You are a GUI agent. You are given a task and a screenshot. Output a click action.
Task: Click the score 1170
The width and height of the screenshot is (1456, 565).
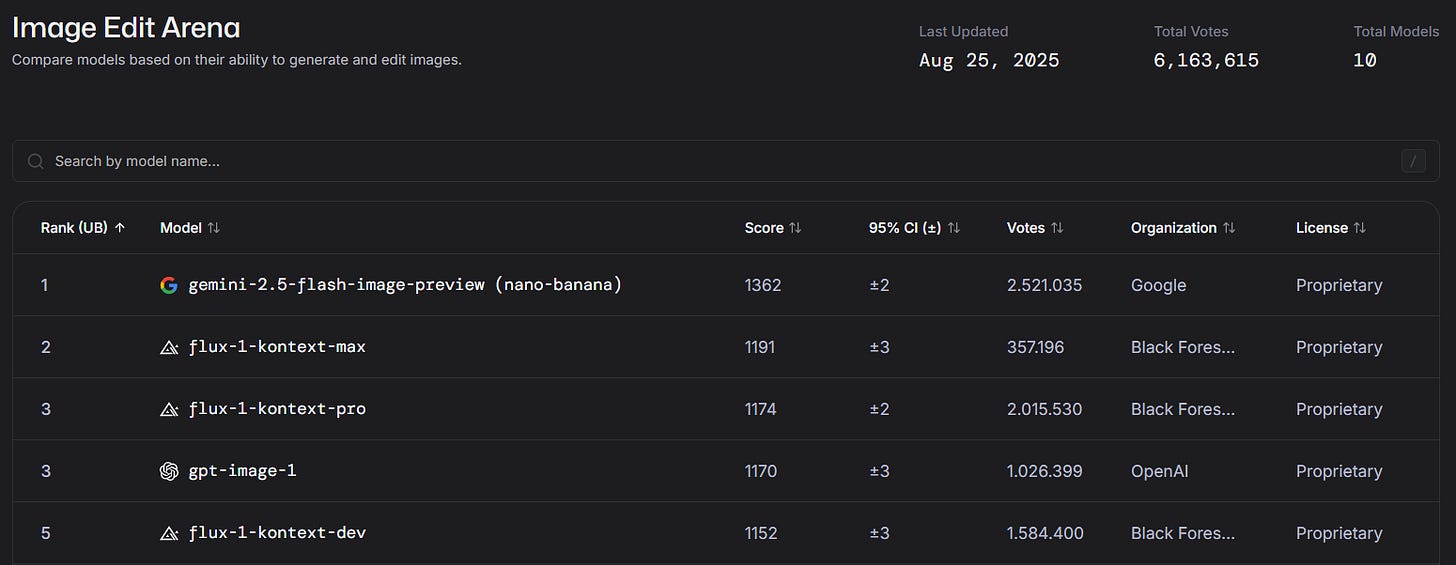[x=761, y=471]
